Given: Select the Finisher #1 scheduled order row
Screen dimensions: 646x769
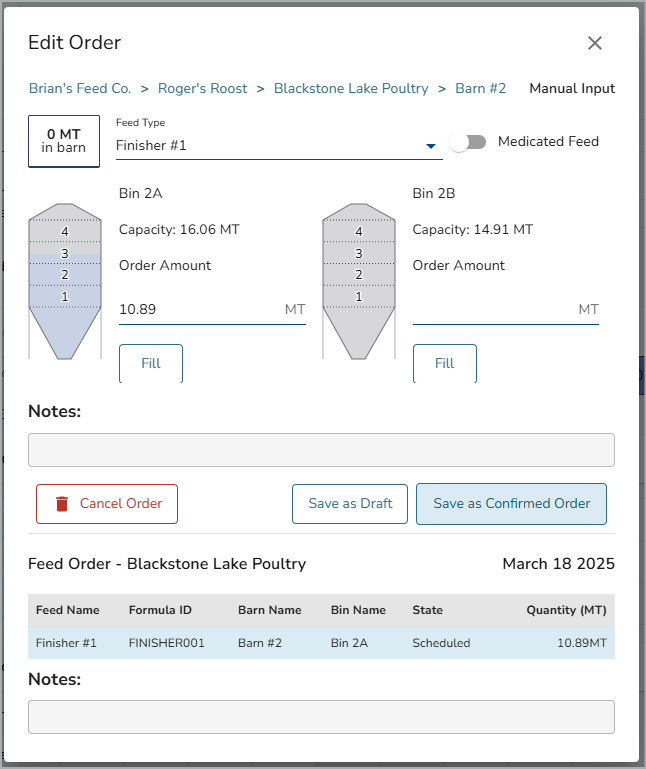Looking at the screenshot, I should pos(321,643).
